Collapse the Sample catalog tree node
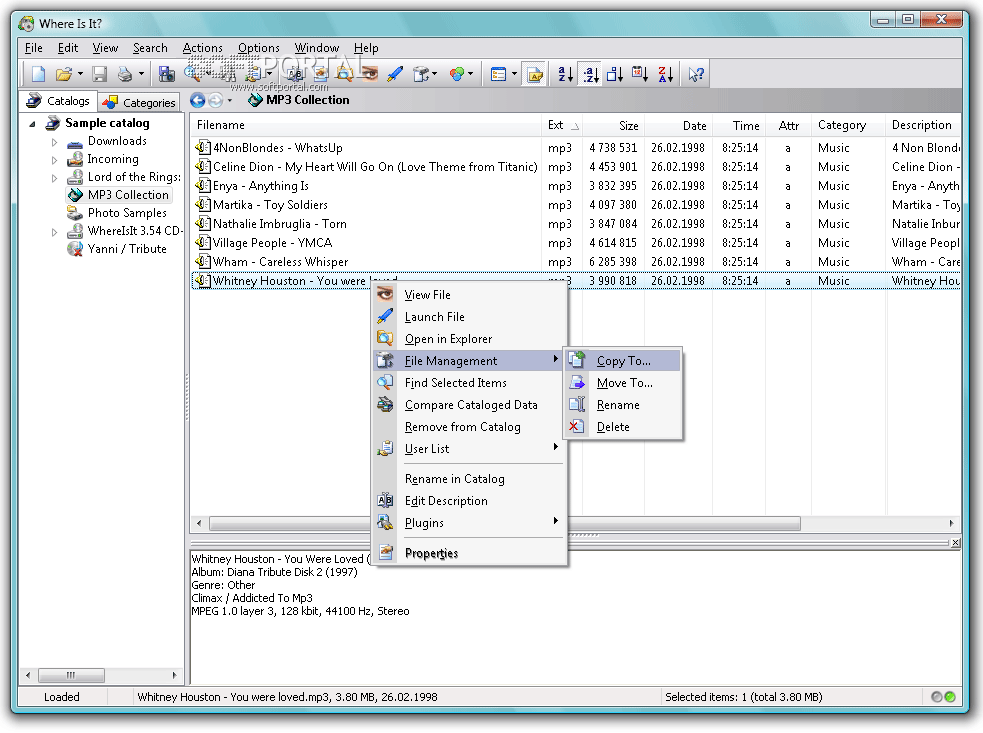 pos(33,124)
